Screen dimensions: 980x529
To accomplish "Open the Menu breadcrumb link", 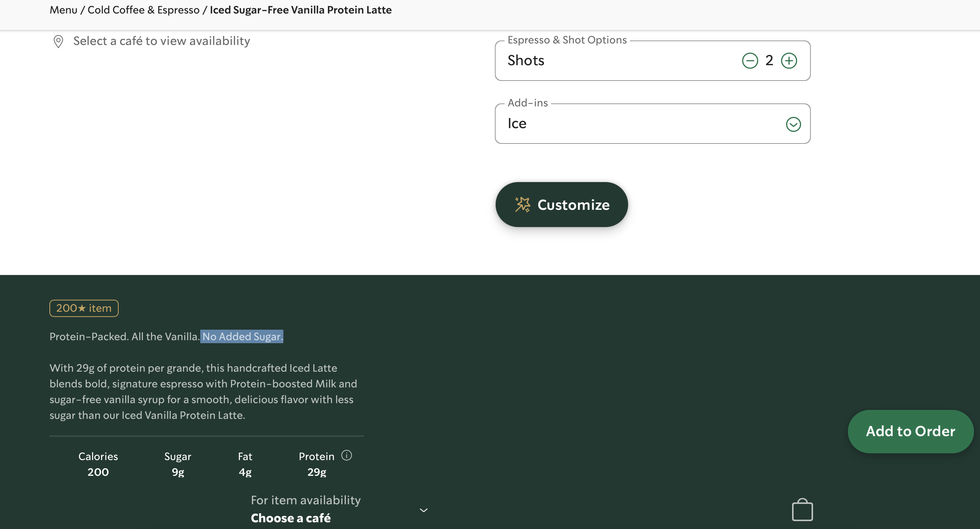I will click(63, 10).
